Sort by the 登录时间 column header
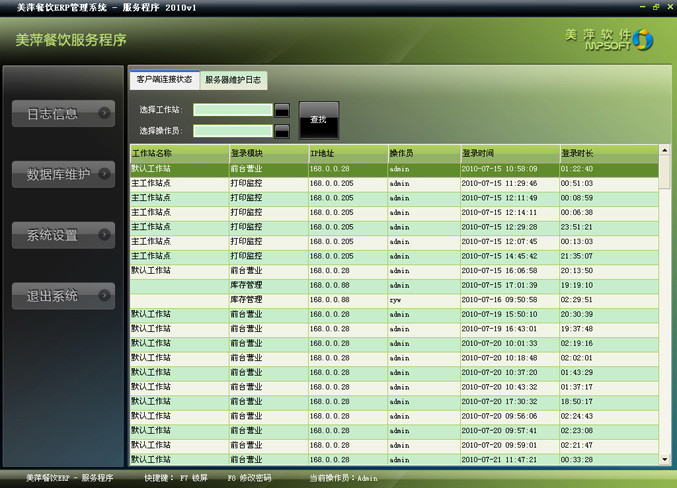 (x=510, y=153)
